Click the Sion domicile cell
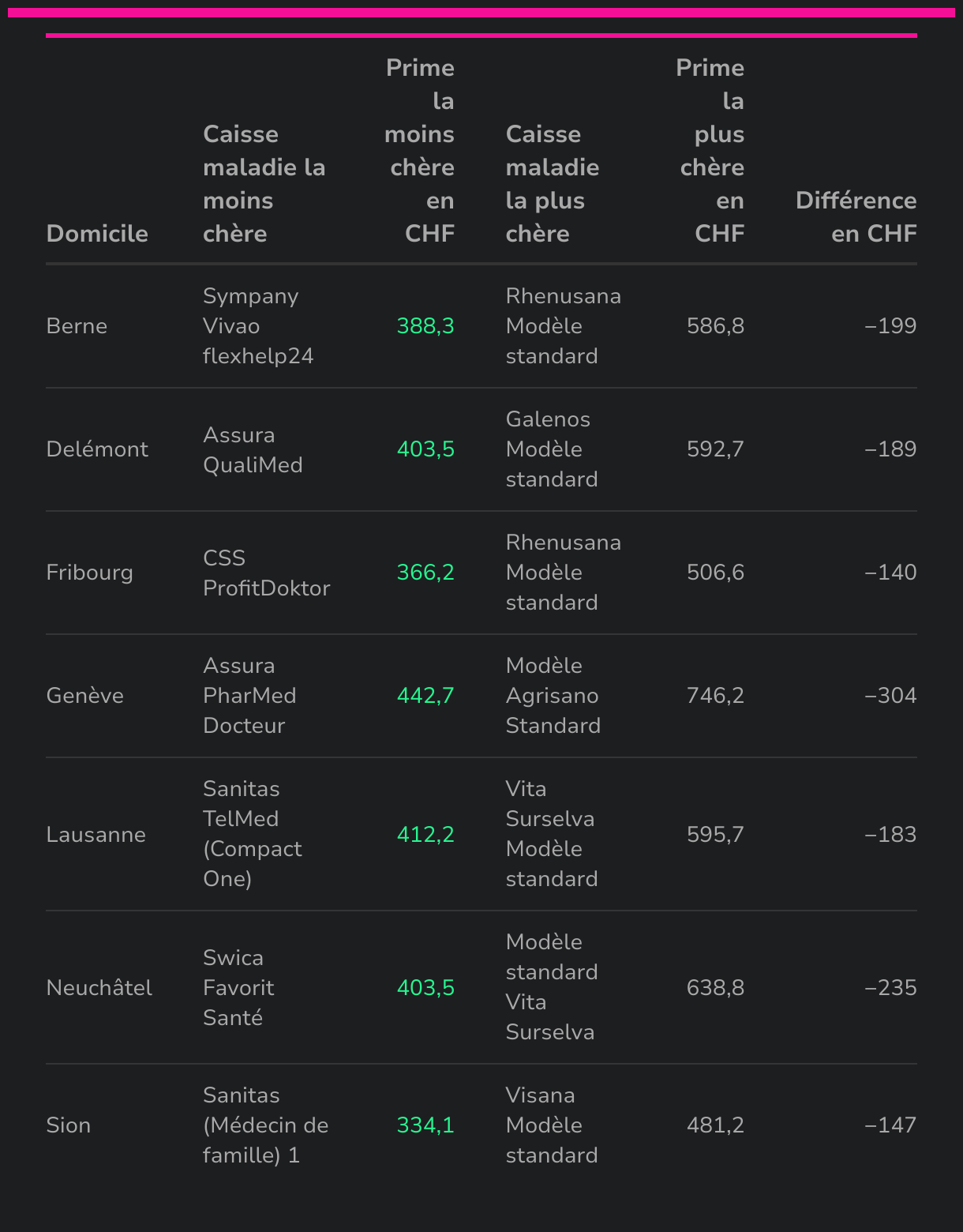Image resolution: width=963 pixels, height=1232 pixels. tap(69, 1125)
